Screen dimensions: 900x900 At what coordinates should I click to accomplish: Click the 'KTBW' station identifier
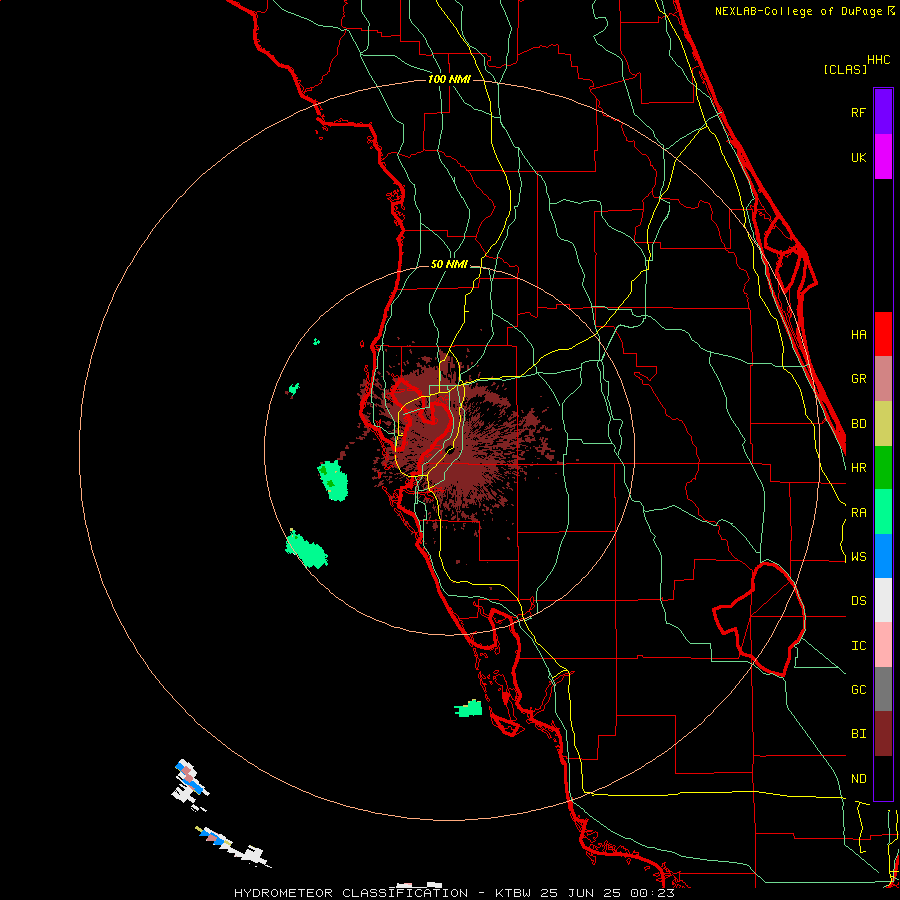[513, 893]
